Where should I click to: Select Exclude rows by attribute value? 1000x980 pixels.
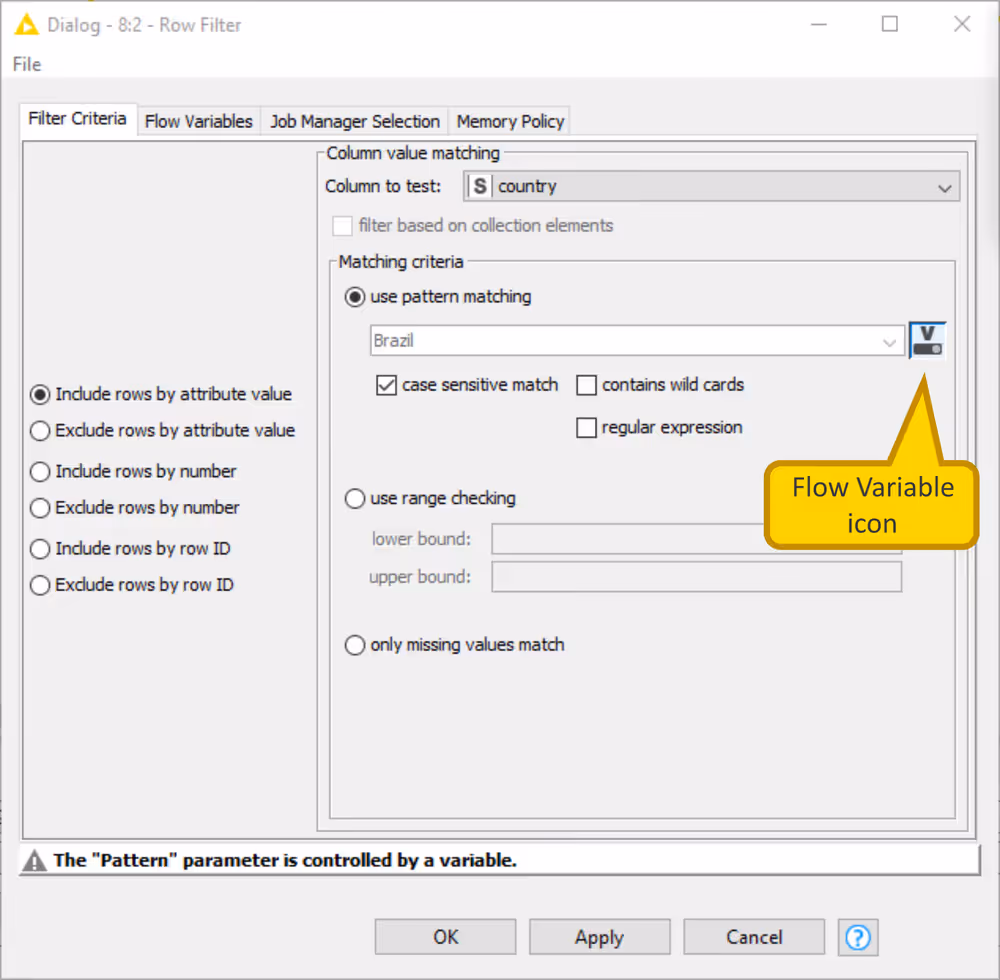pyautogui.click(x=39, y=431)
